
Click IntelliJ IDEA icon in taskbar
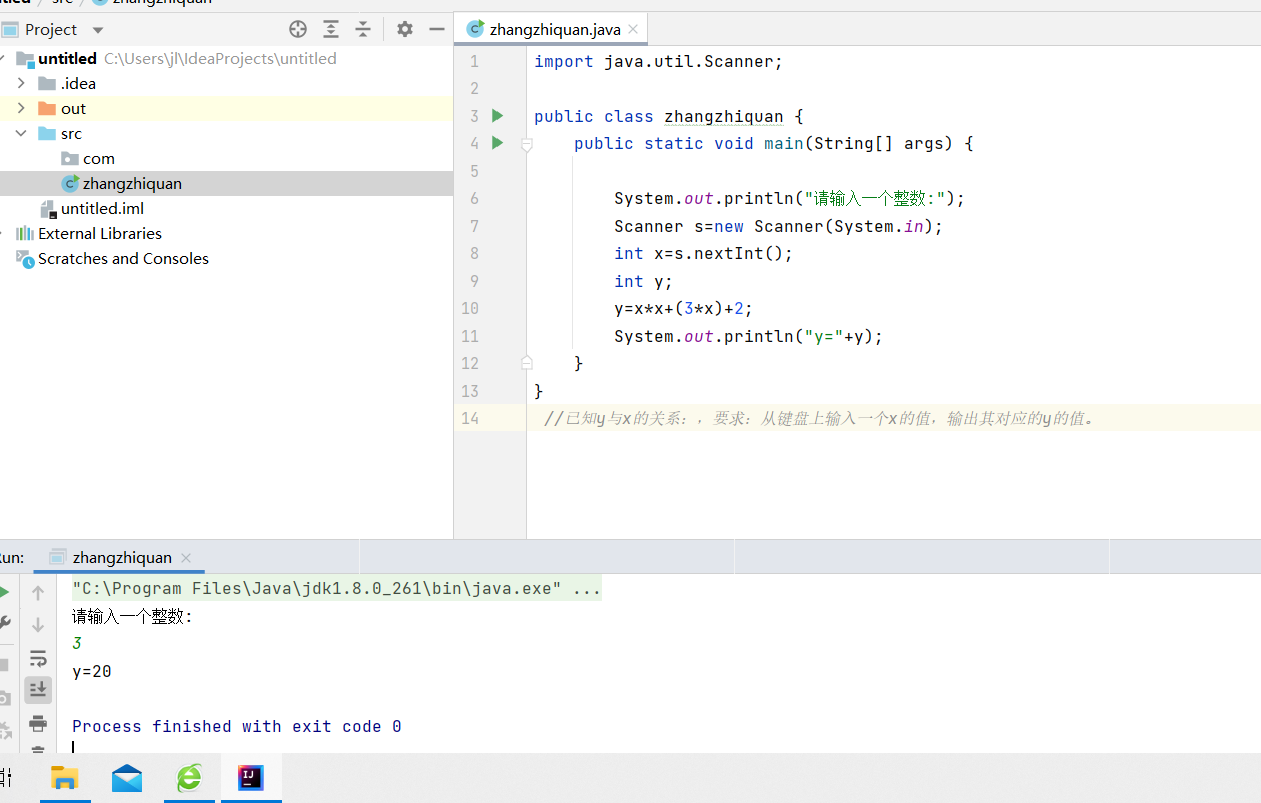(251, 777)
